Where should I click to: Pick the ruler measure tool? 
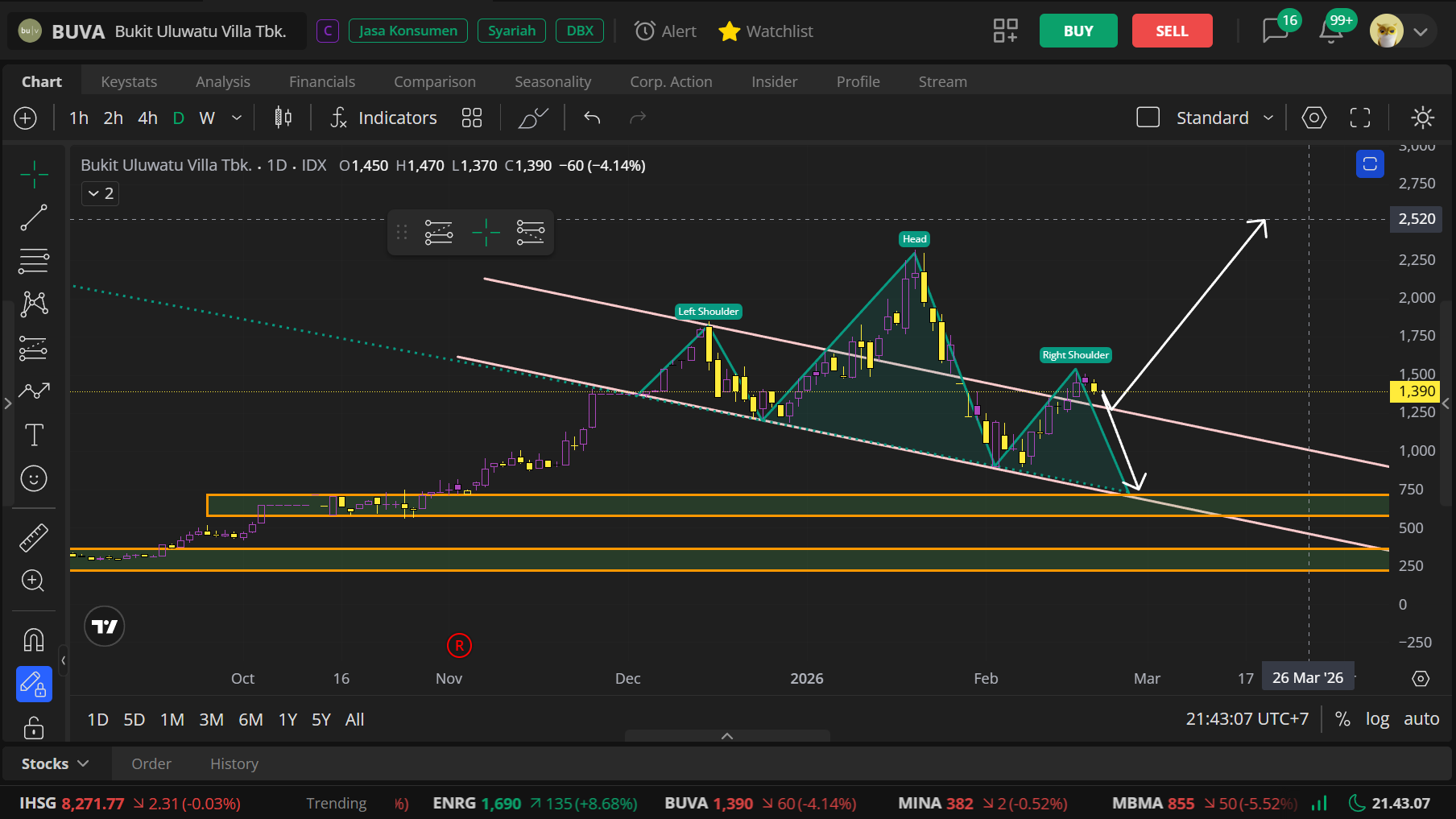pyautogui.click(x=34, y=537)
